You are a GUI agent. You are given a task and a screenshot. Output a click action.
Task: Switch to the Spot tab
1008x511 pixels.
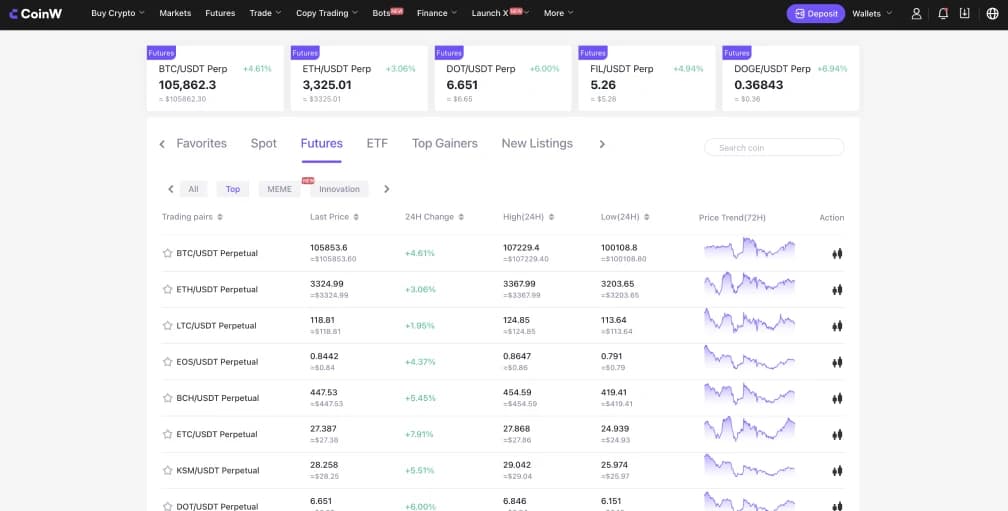point(264,143)
